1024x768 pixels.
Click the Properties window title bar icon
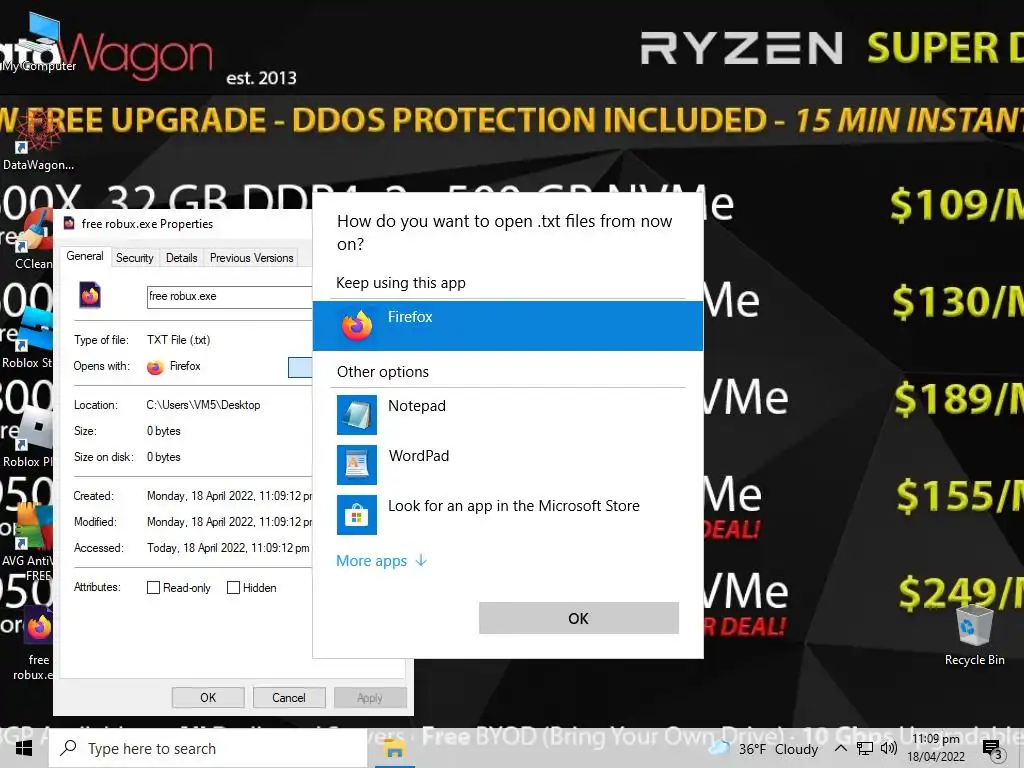point(69,223)
